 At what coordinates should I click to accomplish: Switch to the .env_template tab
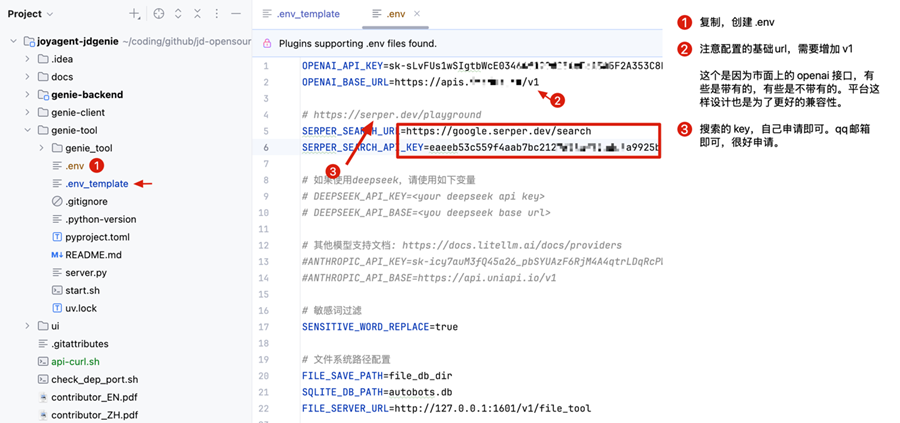click(x=301, y=14)
